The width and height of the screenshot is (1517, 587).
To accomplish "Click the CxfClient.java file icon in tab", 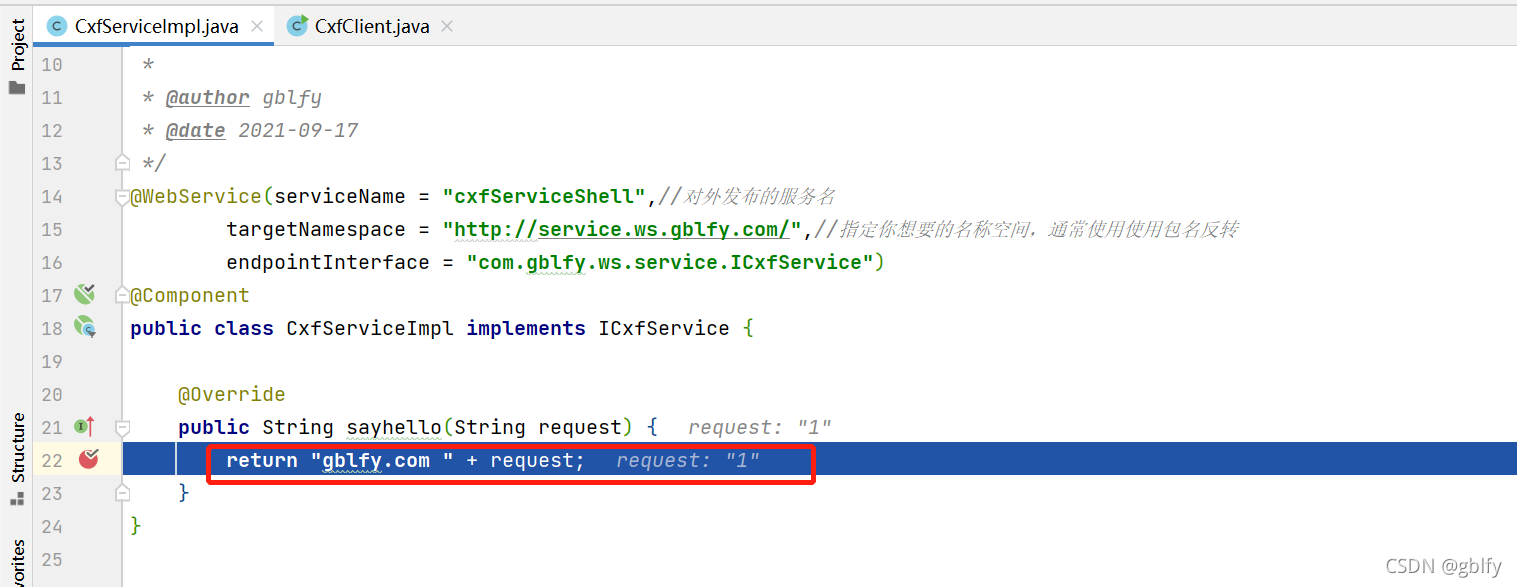I will pyautogui.click(x=297, y=26).
